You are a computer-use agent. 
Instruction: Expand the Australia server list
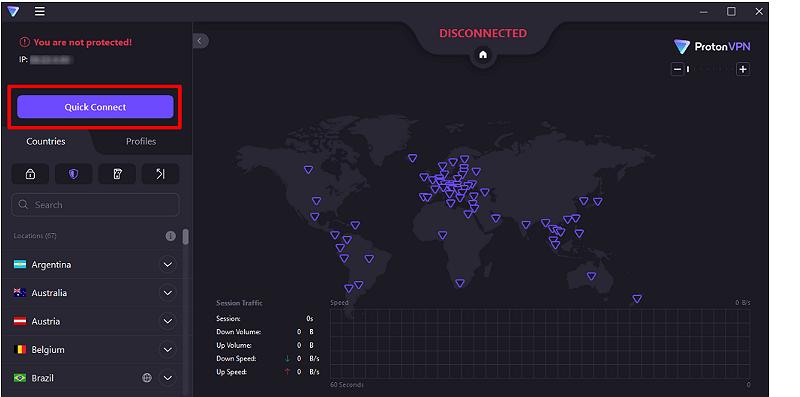pos(167,293)
